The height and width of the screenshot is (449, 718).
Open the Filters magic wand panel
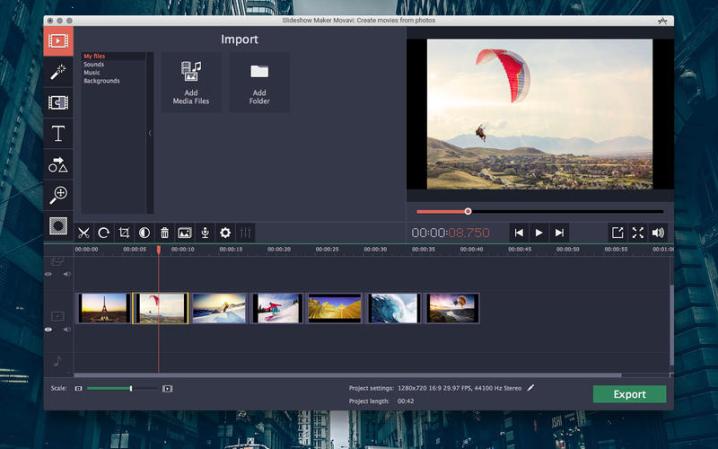[58, 72]
